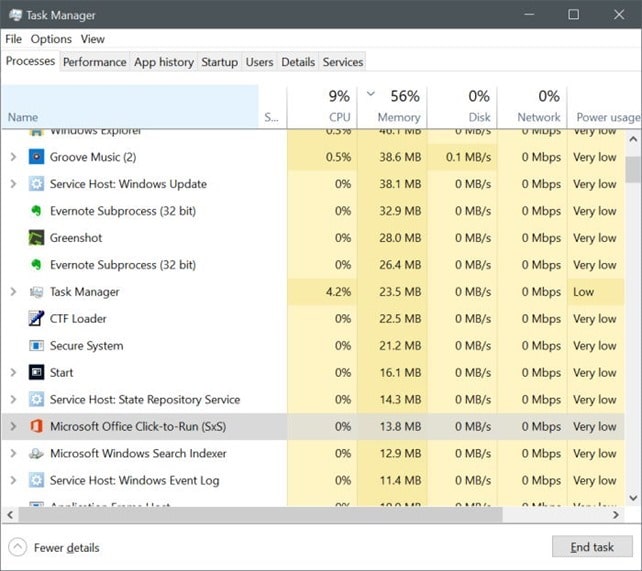Click the State Repository Service gear icon

[x=36, y=399]
